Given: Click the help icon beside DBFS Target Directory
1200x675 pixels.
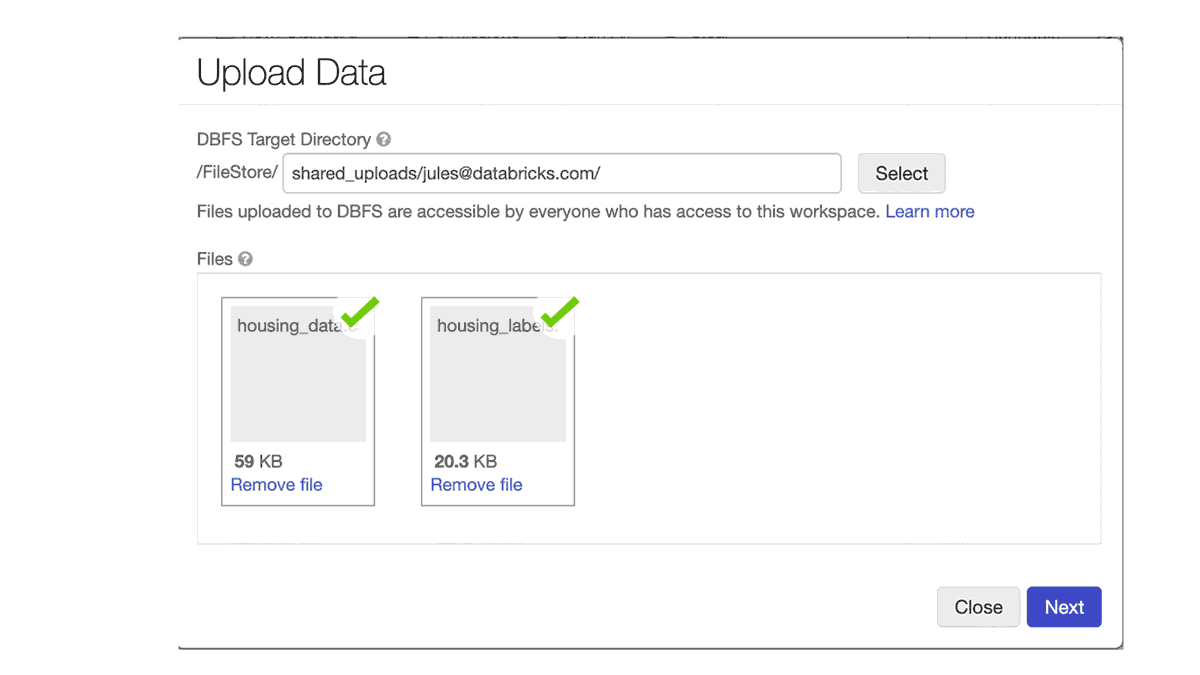Looking at the screenshot, I should click(x=384, y=140).
